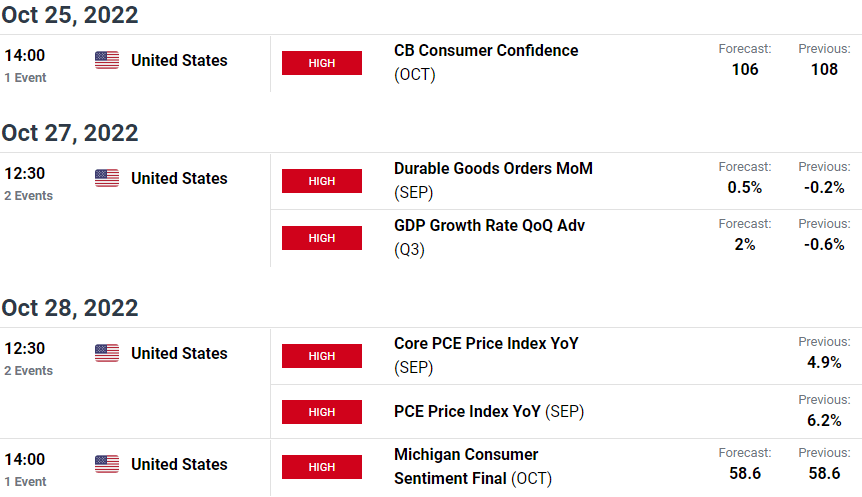Screen dimensions: 862x497
Task: Open the PCE Price Index YoY event
Action: tap(489, 411)
